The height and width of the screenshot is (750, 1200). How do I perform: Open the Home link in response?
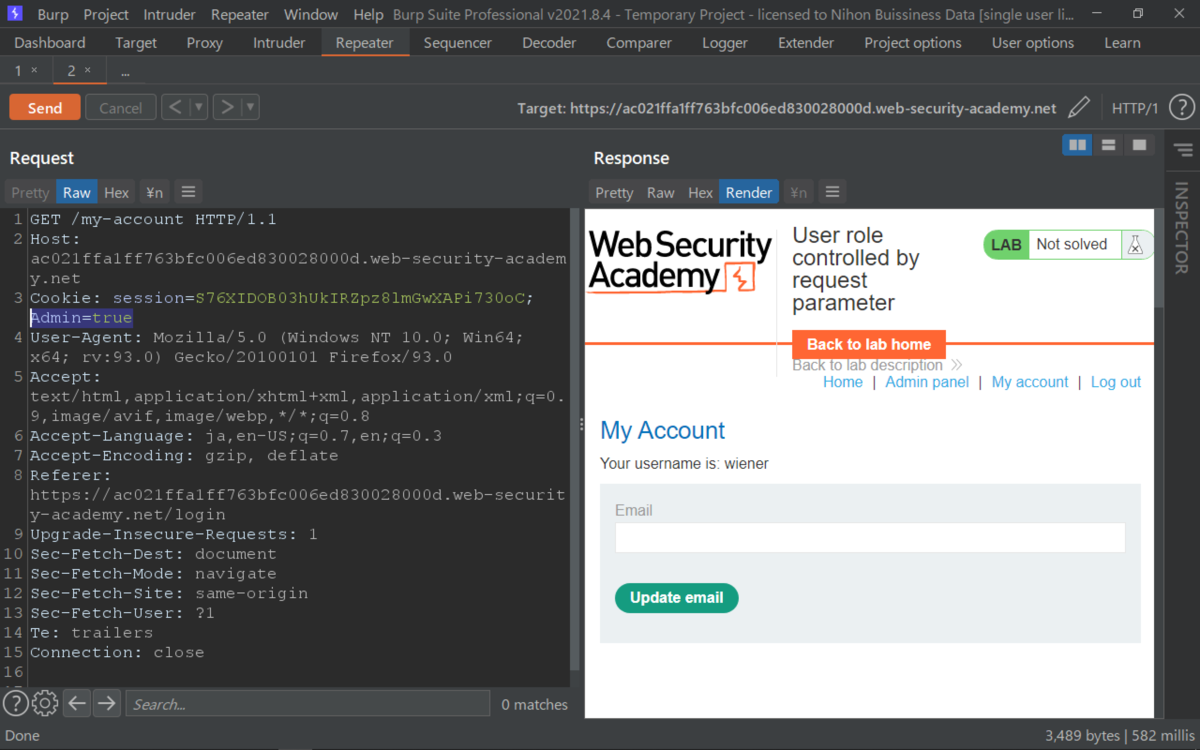tap(843, 382)
